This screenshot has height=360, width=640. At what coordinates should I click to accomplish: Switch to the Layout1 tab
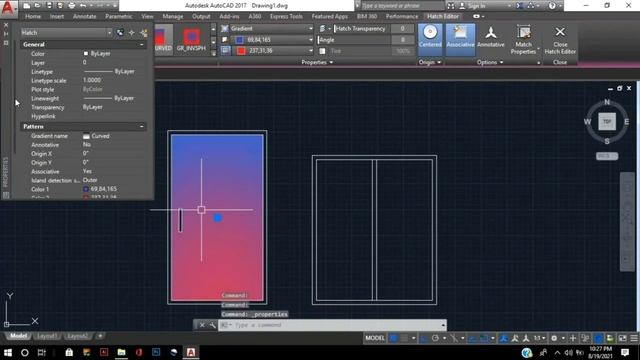tap(47, 336)
